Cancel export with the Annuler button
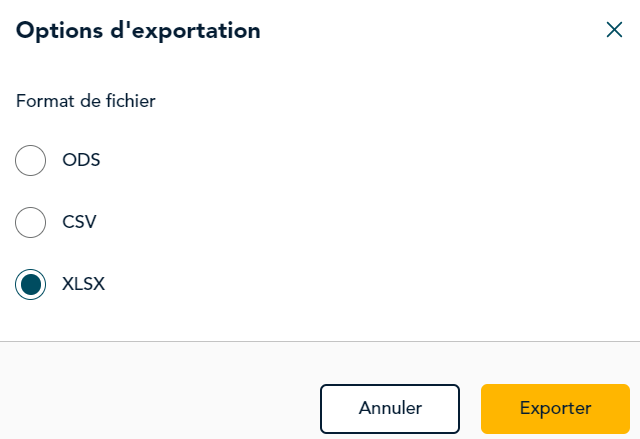 pyautogui.click(x=390, y=408)
